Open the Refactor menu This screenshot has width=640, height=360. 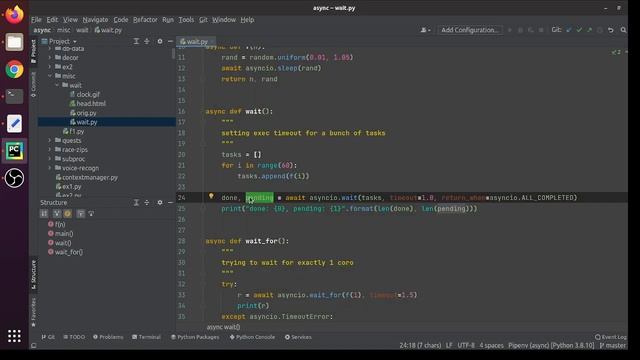click(145, 20)
